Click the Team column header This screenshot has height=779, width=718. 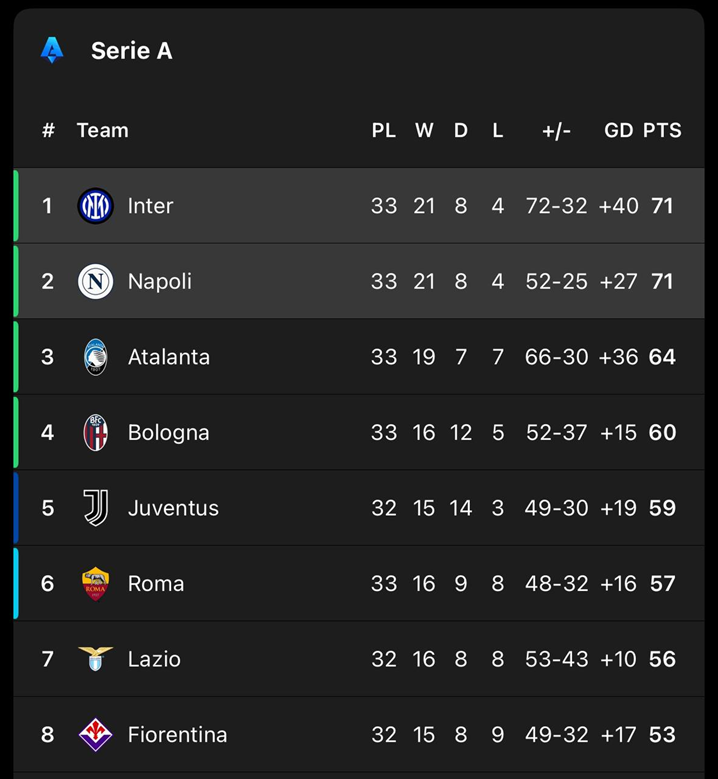tap(102, 130)
